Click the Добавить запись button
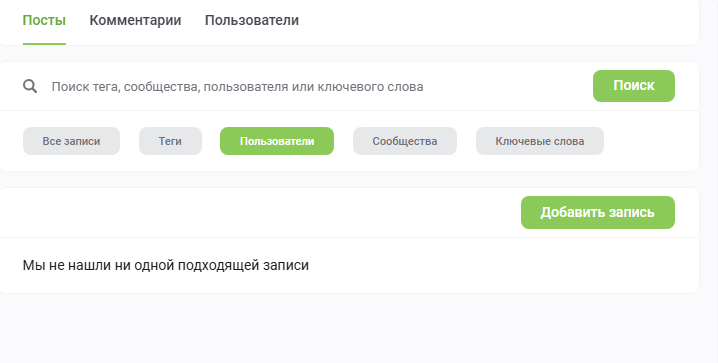 (x=598, y=212)
